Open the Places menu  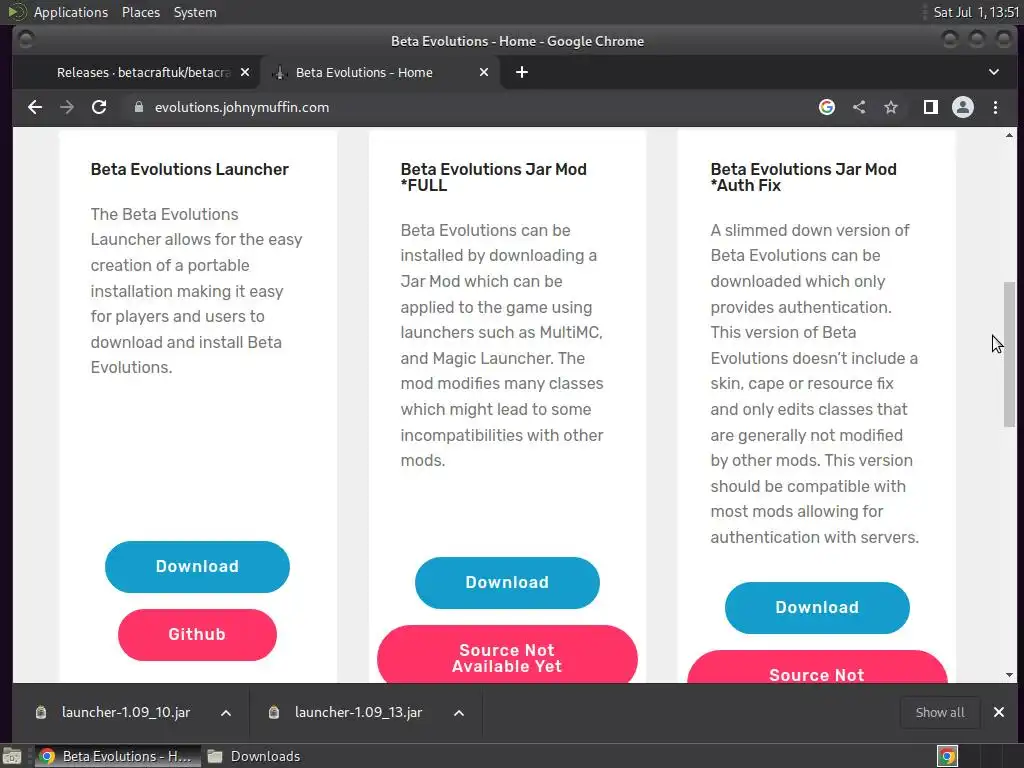point(140,12)
